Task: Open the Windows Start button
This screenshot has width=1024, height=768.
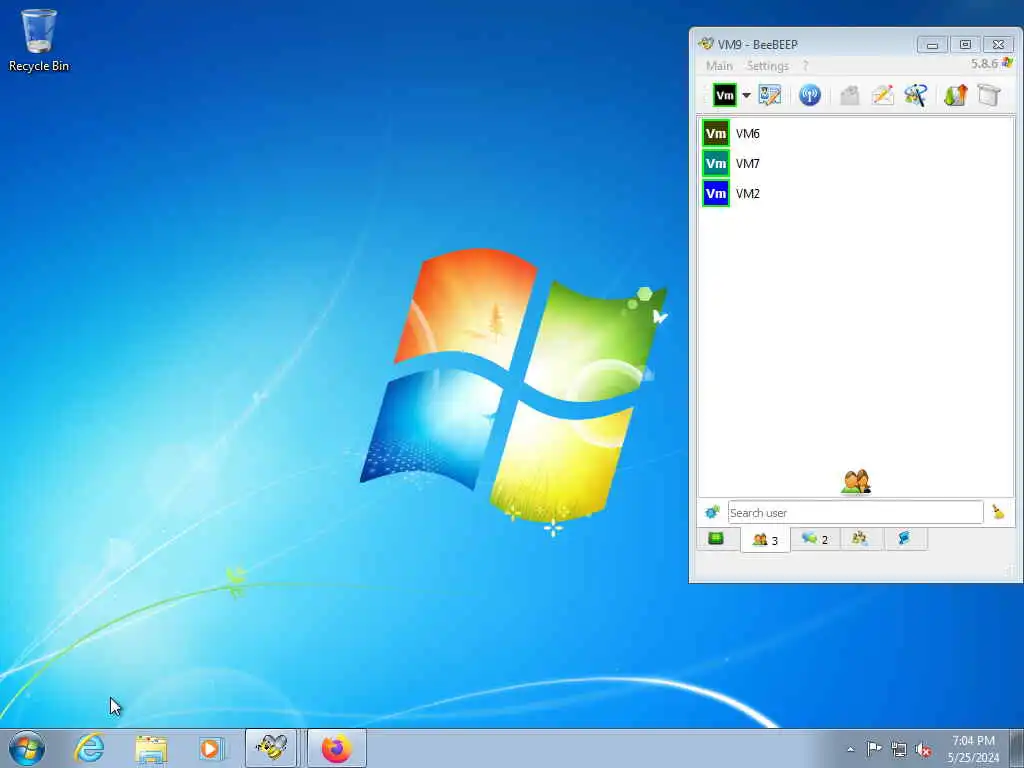Action: pos(27,748)
